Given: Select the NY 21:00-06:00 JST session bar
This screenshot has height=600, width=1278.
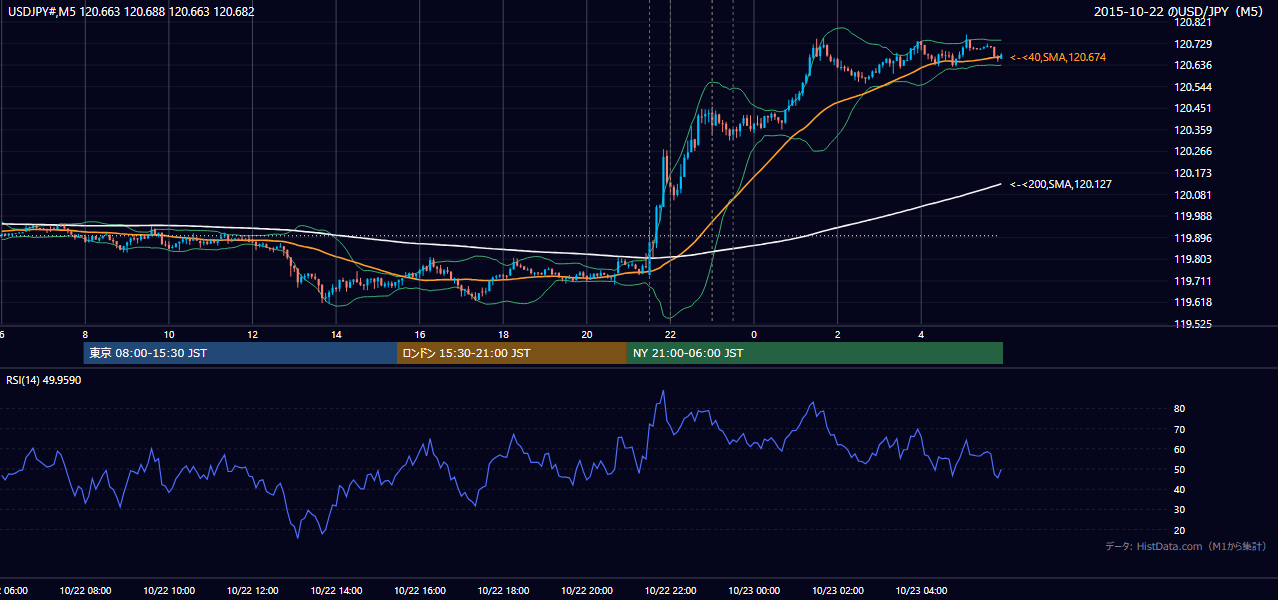Looking at the screenshot, I should point(815,353).
